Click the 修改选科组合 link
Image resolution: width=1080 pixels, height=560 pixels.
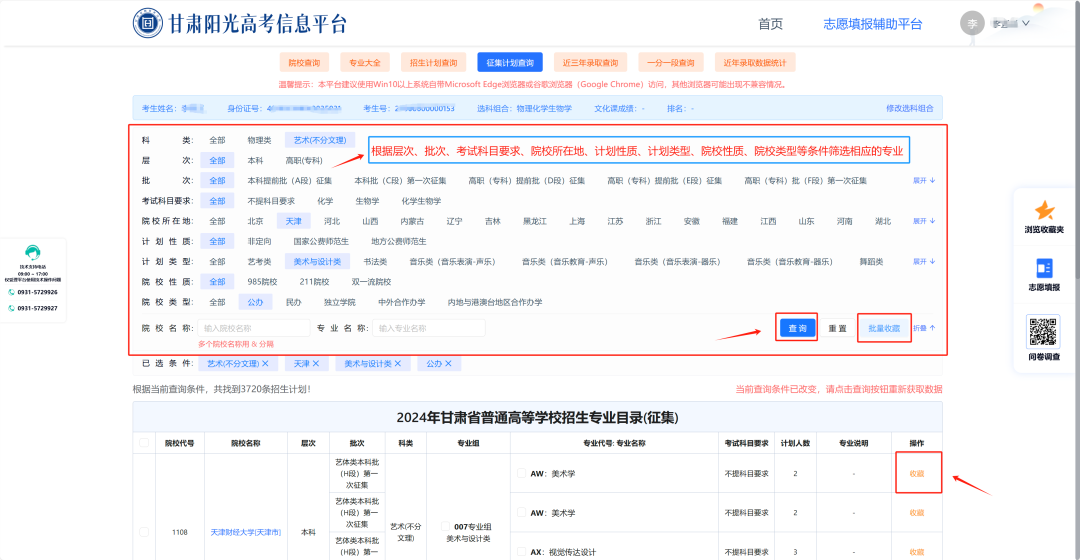909,108
